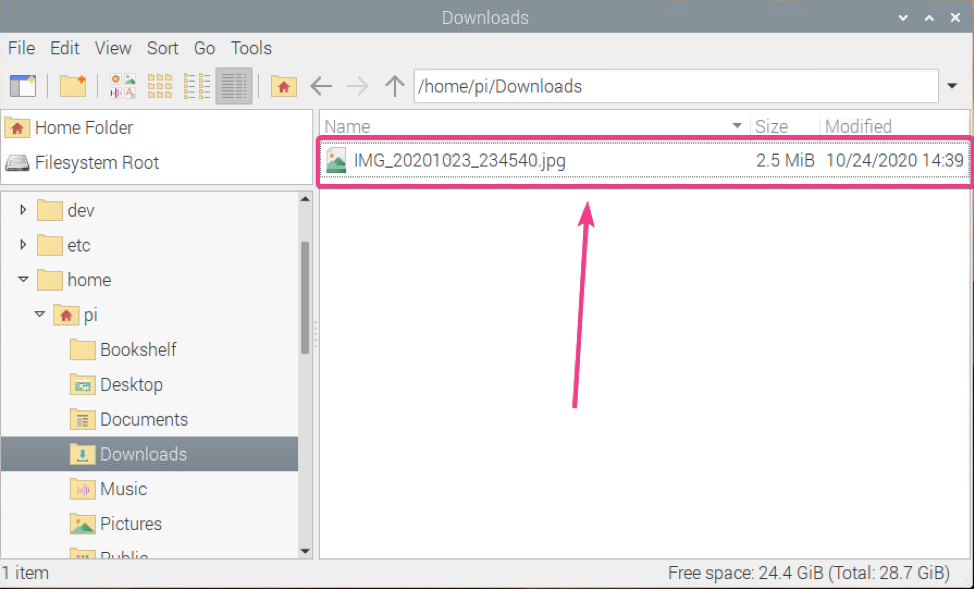Screen dimensions: 974x589
Task: Sort files by Modified column header
Action: click(894, 126)
